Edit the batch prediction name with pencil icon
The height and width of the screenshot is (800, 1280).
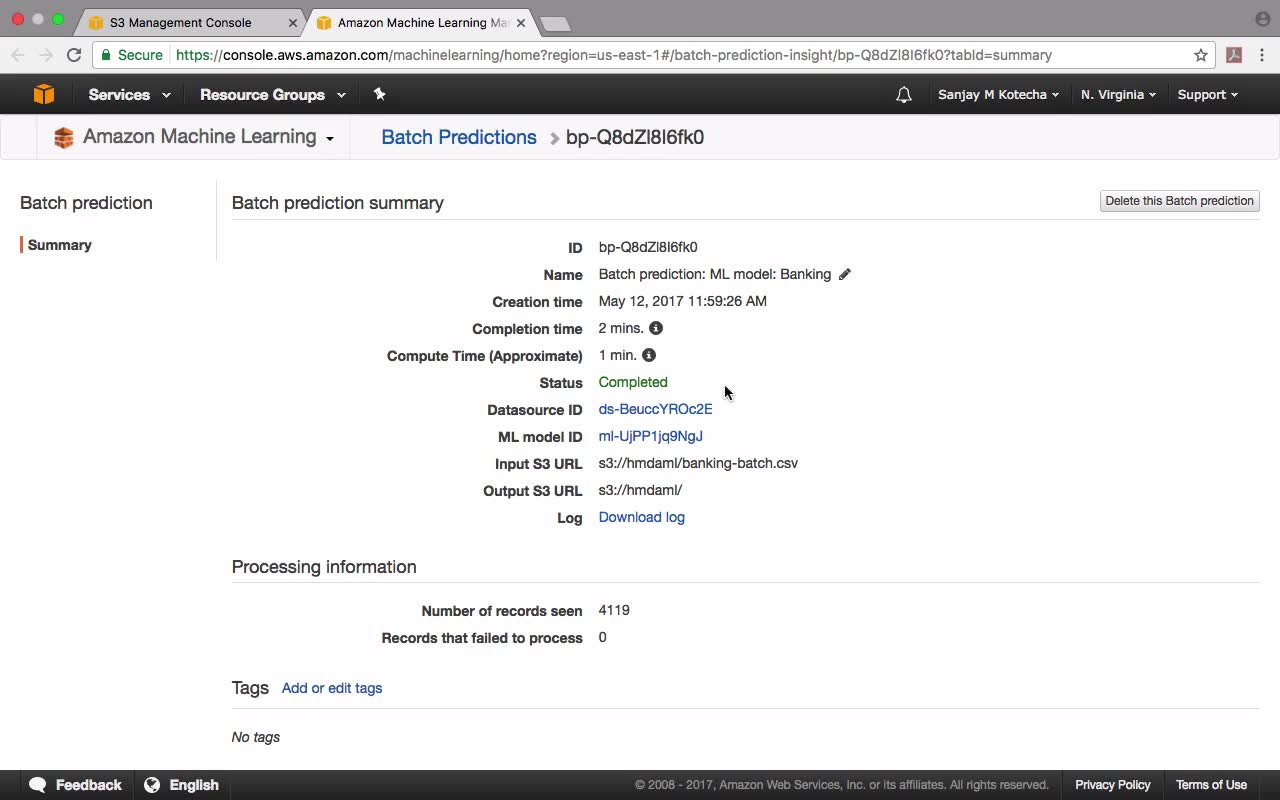(x=845, y=274)
